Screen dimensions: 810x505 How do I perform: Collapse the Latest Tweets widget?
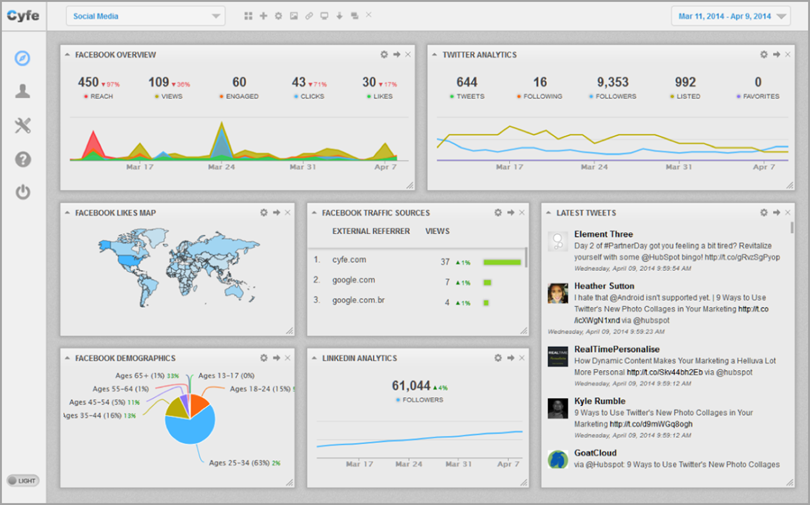click(x=548, y=213)
